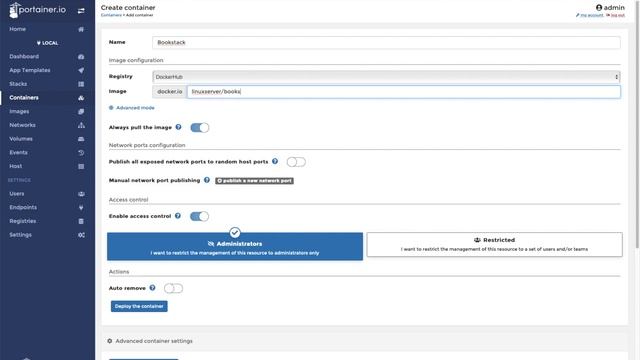Click the Portainer.io logo

tap(37, 10)
